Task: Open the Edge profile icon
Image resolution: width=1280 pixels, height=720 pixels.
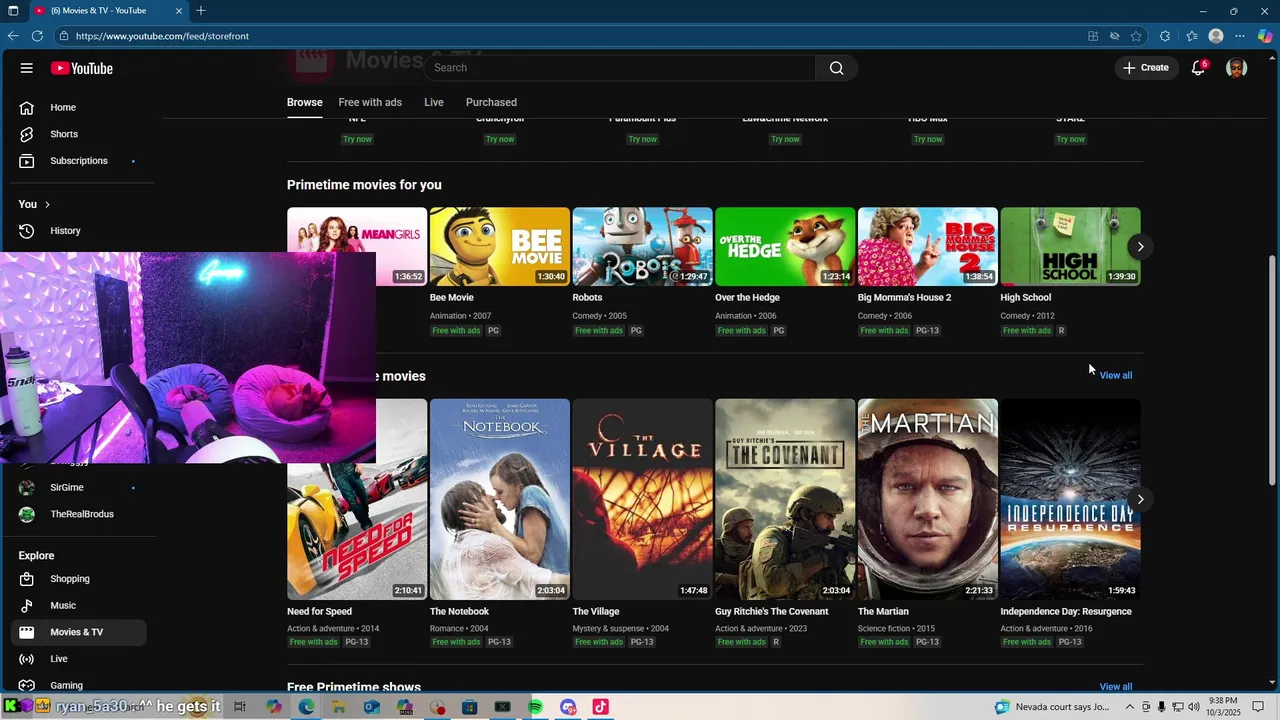Action: click(x=1216, y=36)
